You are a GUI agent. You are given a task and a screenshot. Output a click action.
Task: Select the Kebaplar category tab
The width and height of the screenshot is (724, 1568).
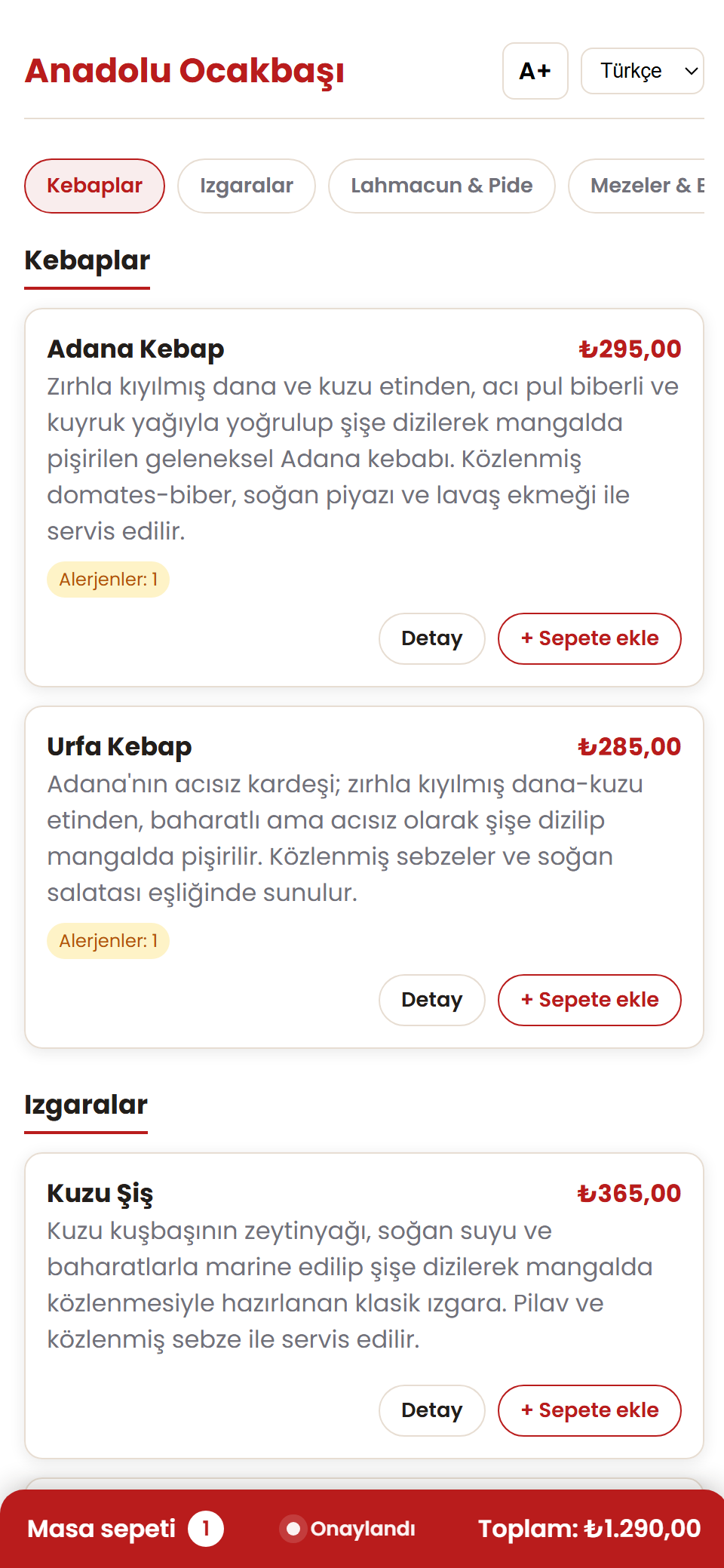94,186
